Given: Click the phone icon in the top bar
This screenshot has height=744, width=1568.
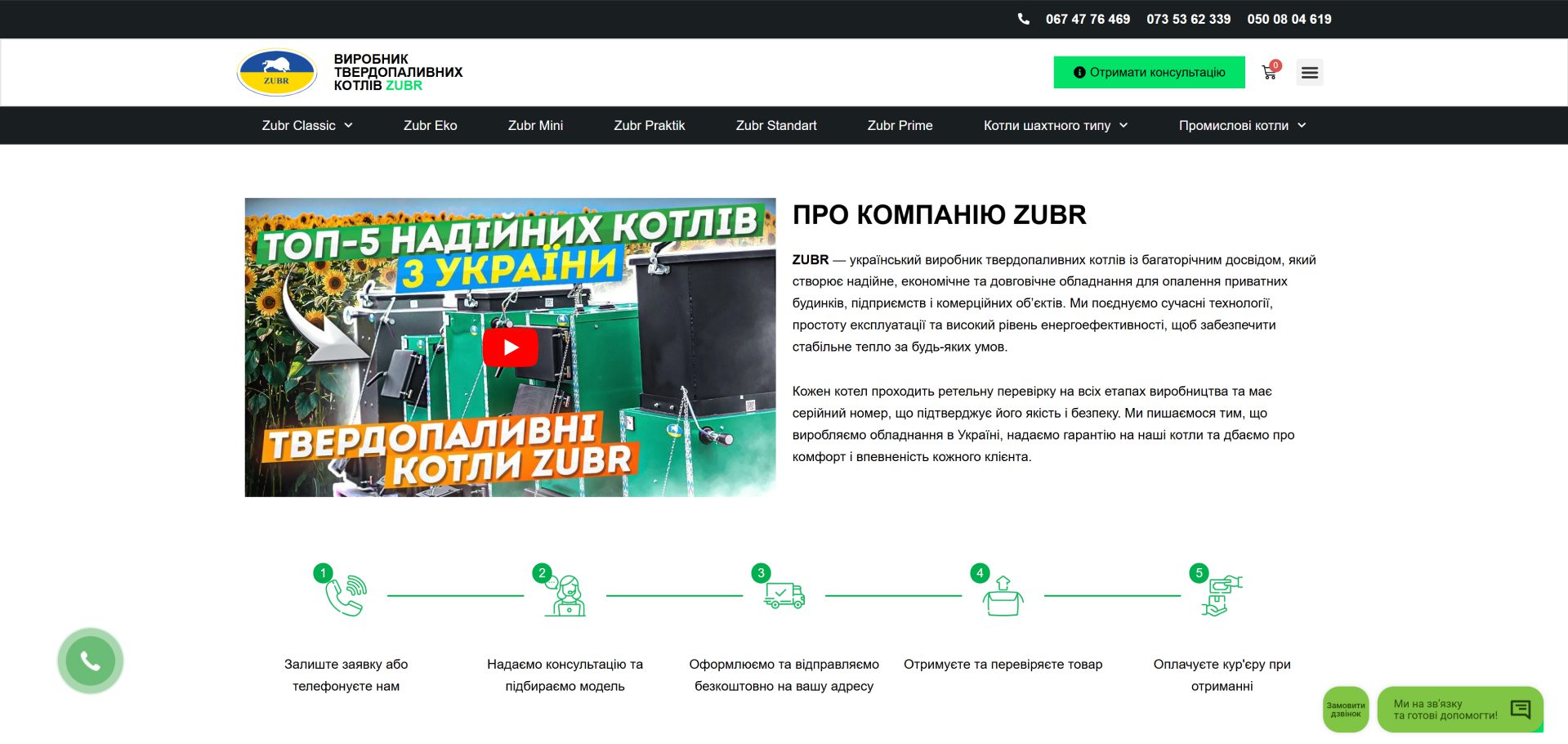Looking at the screenshot, I should coord(1024,18).
